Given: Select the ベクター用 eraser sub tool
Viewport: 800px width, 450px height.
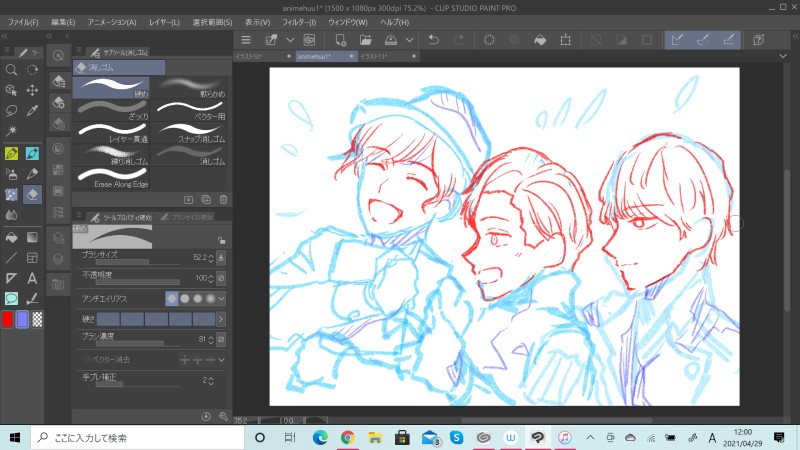Looking at the screenshot, I should (x=191, y=110).
